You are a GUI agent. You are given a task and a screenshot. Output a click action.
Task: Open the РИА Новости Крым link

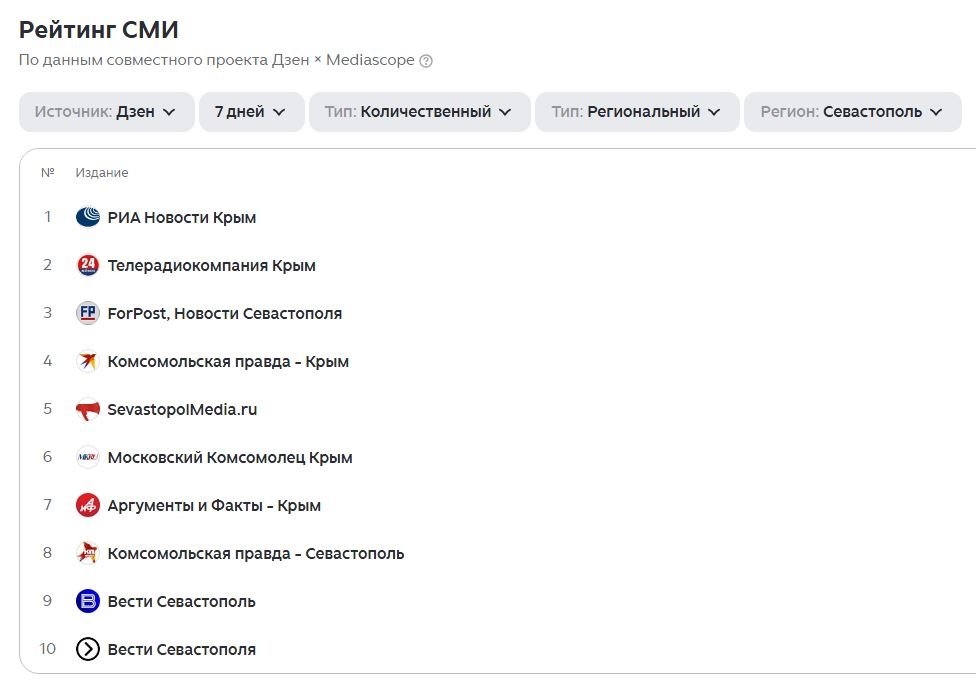click(x=182, y=218)
